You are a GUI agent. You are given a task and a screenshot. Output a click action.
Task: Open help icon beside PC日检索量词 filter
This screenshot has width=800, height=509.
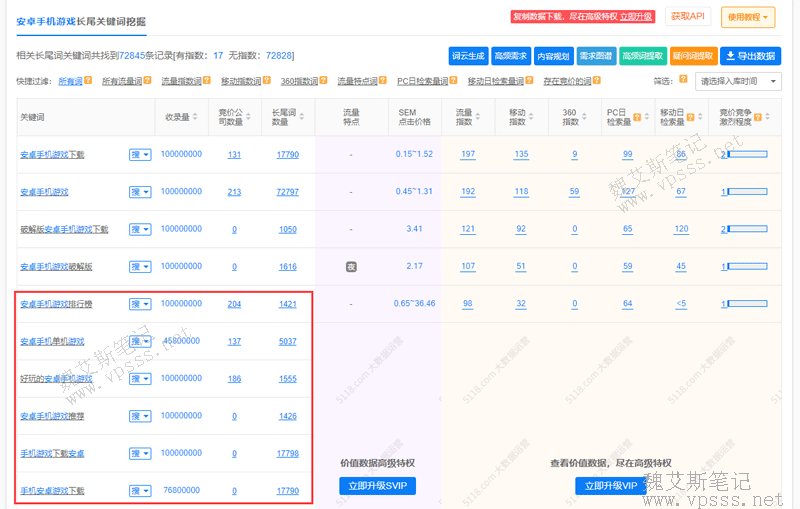click(x=453, y=81)
